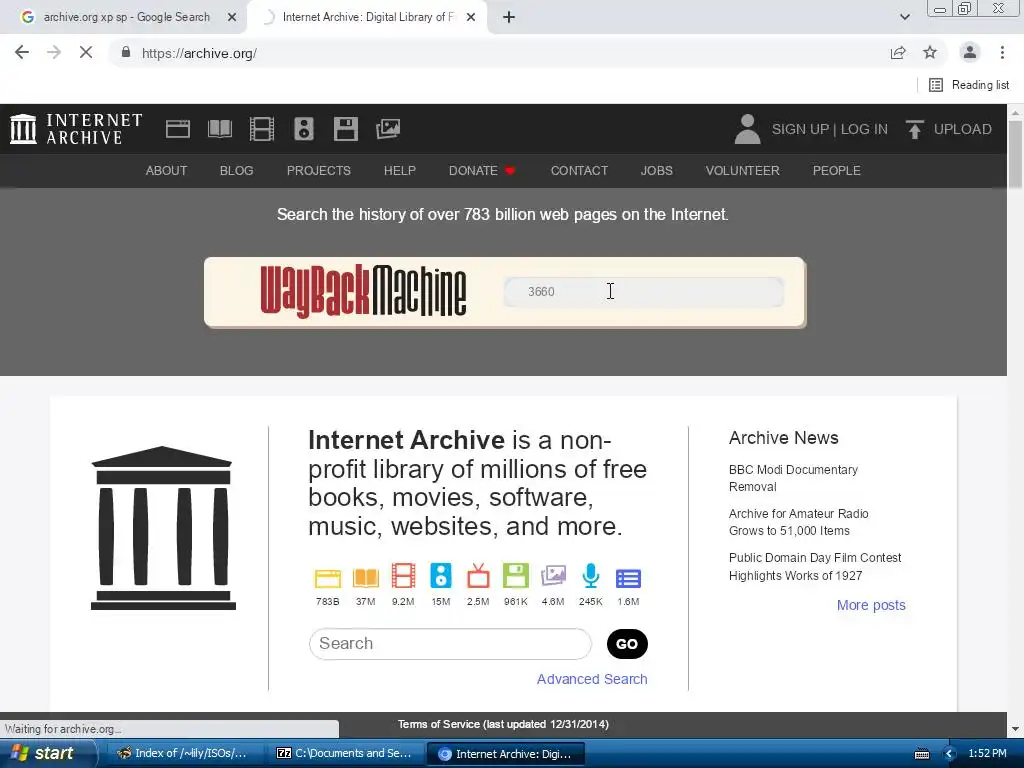The height and width of the screenshot is (768, 1024).
Task: Click the browser back arrow
Action: (22, 52)
